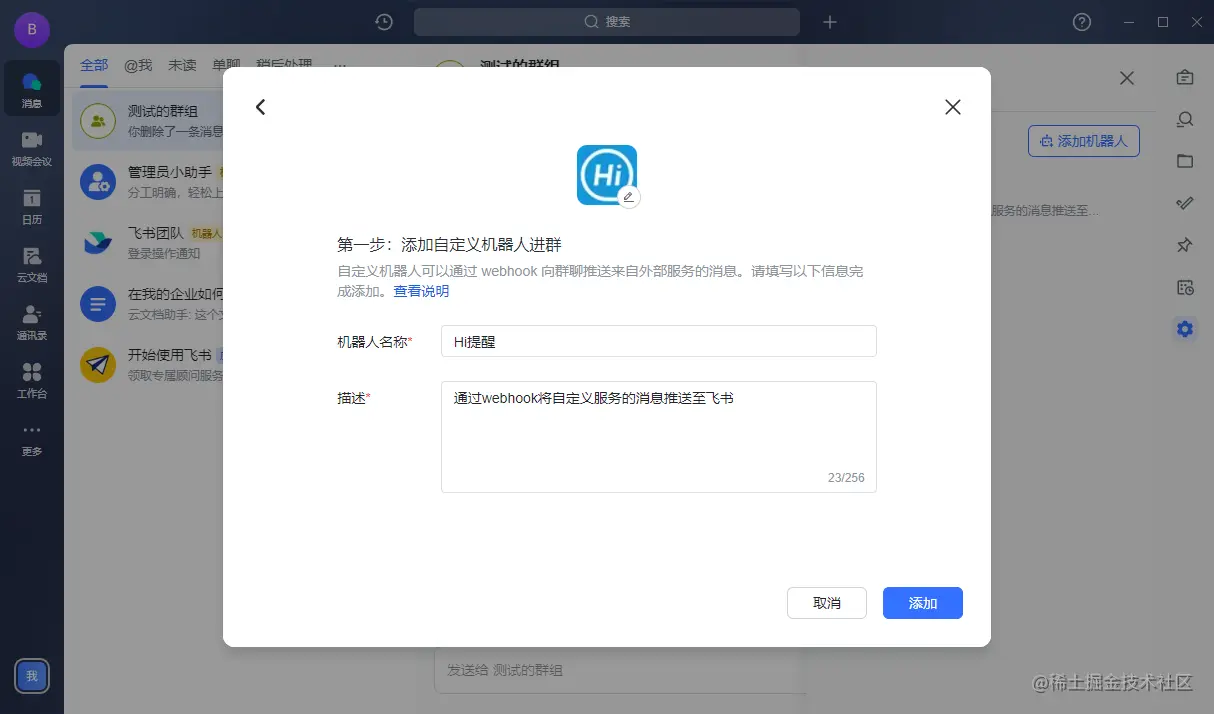Open the Workplace apps in sidebar

32,379
